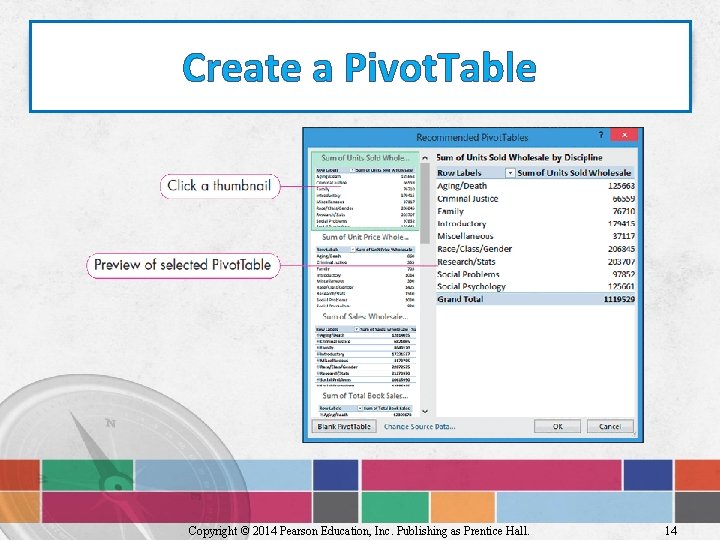Image resolution: width=720 pixels, height=540 pixels.
Task: Select the Sum of Unit Price Wholesale thumbnail
Action: [x=365, y=270]
